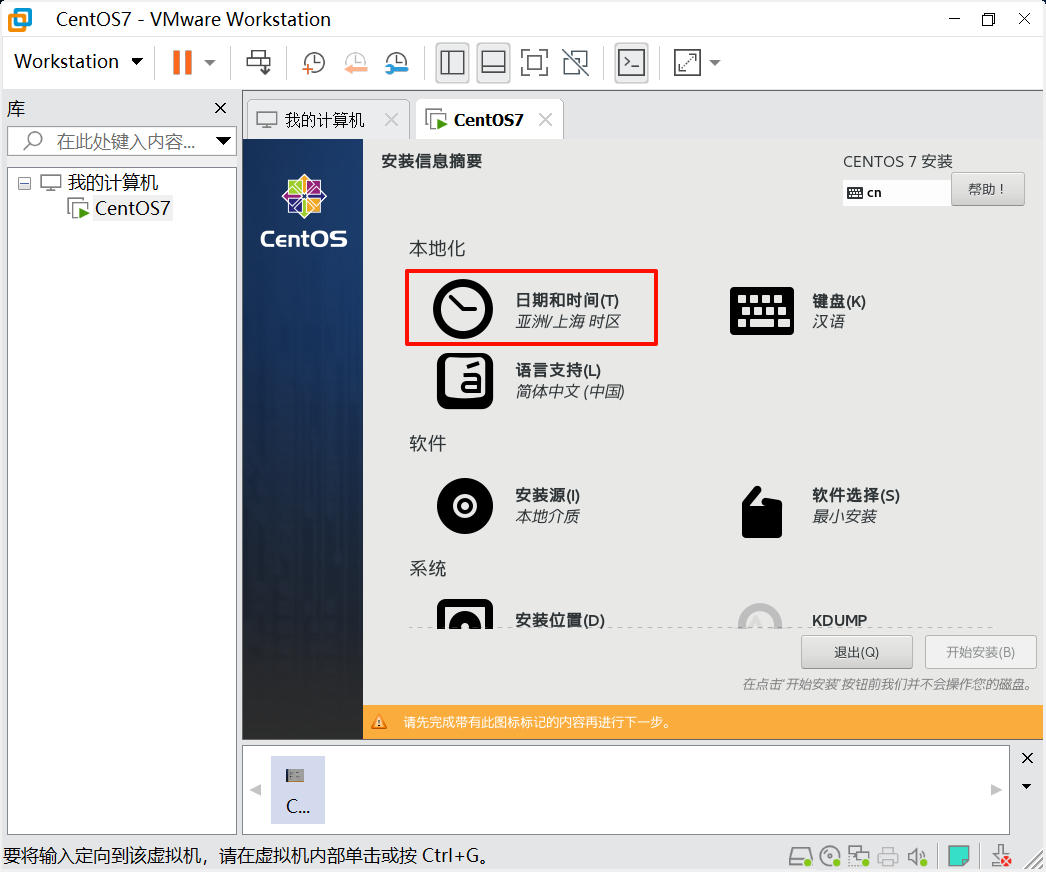This screenshot has width=1046, height=872.
Task: Close the thumbnail bar
Action: point(1027,758)
